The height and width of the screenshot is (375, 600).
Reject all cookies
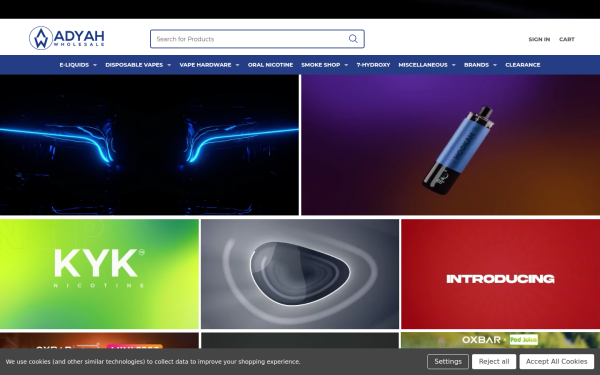tap(494, 362)
